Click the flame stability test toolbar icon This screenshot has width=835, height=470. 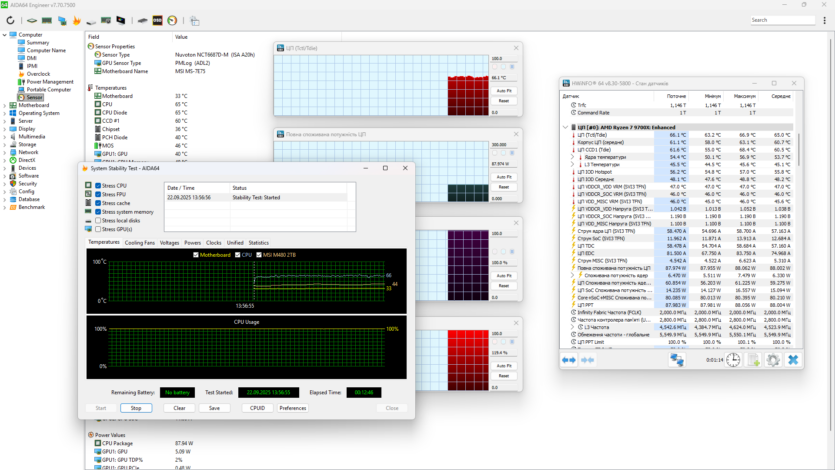[77, 20]
